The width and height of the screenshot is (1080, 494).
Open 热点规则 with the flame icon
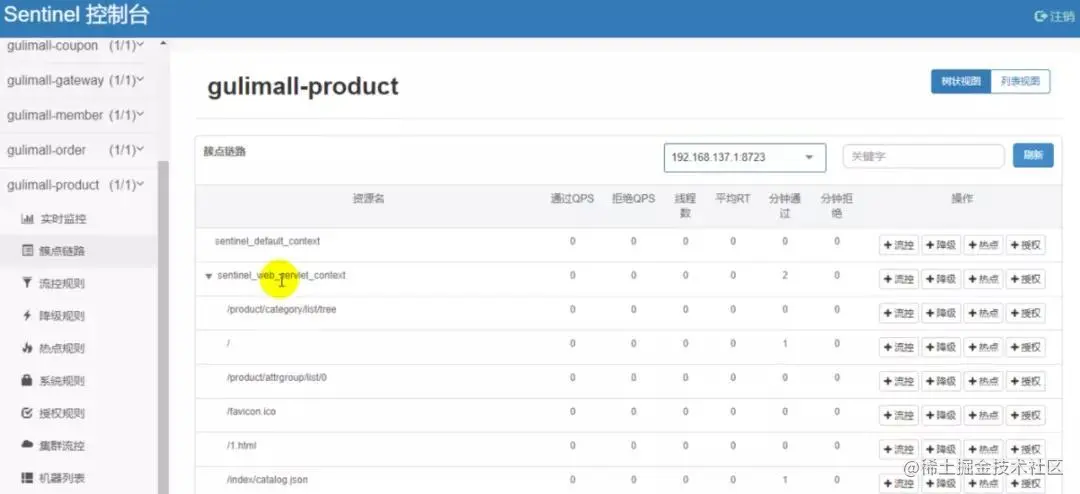coord(28,348)
